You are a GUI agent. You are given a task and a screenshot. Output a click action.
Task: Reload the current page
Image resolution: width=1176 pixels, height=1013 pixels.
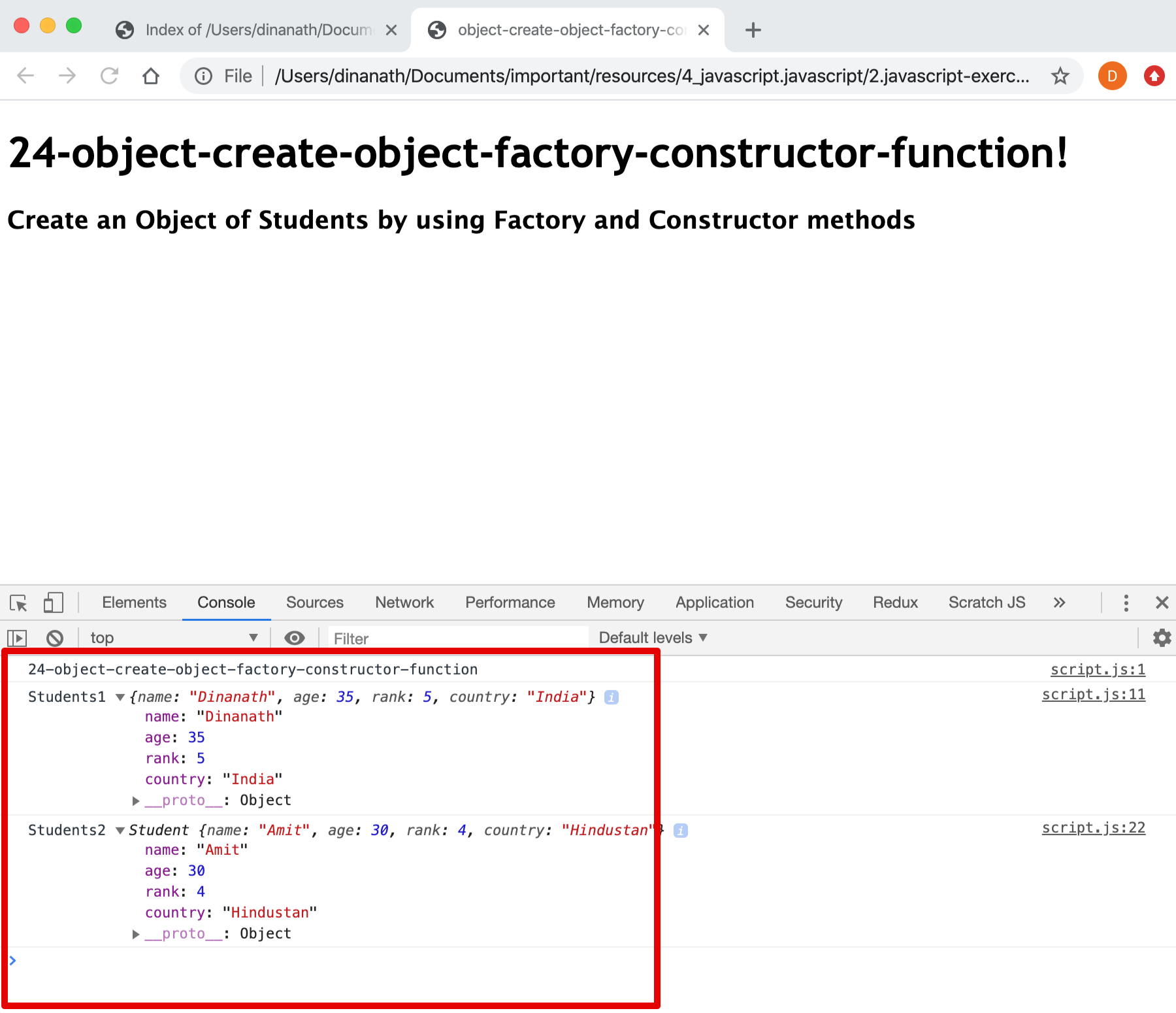click(109, 76)
